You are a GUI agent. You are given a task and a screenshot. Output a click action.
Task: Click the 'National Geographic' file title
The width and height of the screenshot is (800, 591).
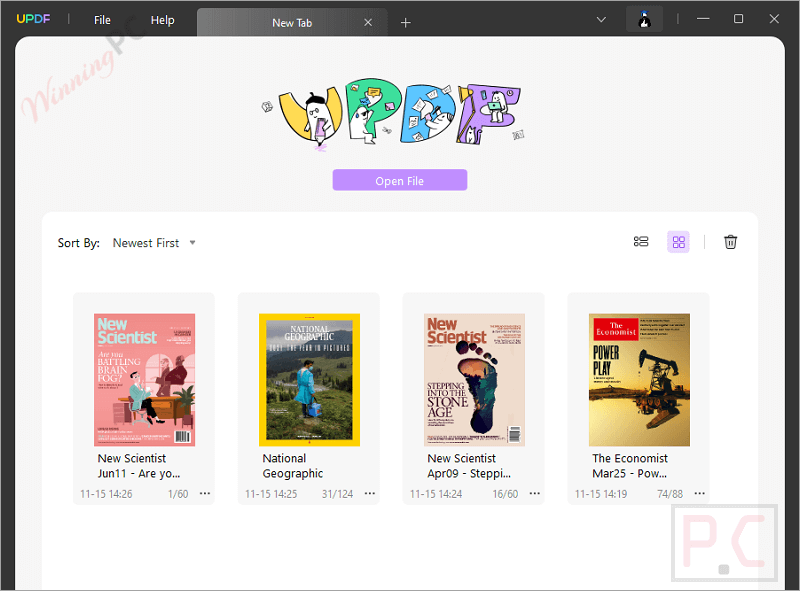point(293,465)
